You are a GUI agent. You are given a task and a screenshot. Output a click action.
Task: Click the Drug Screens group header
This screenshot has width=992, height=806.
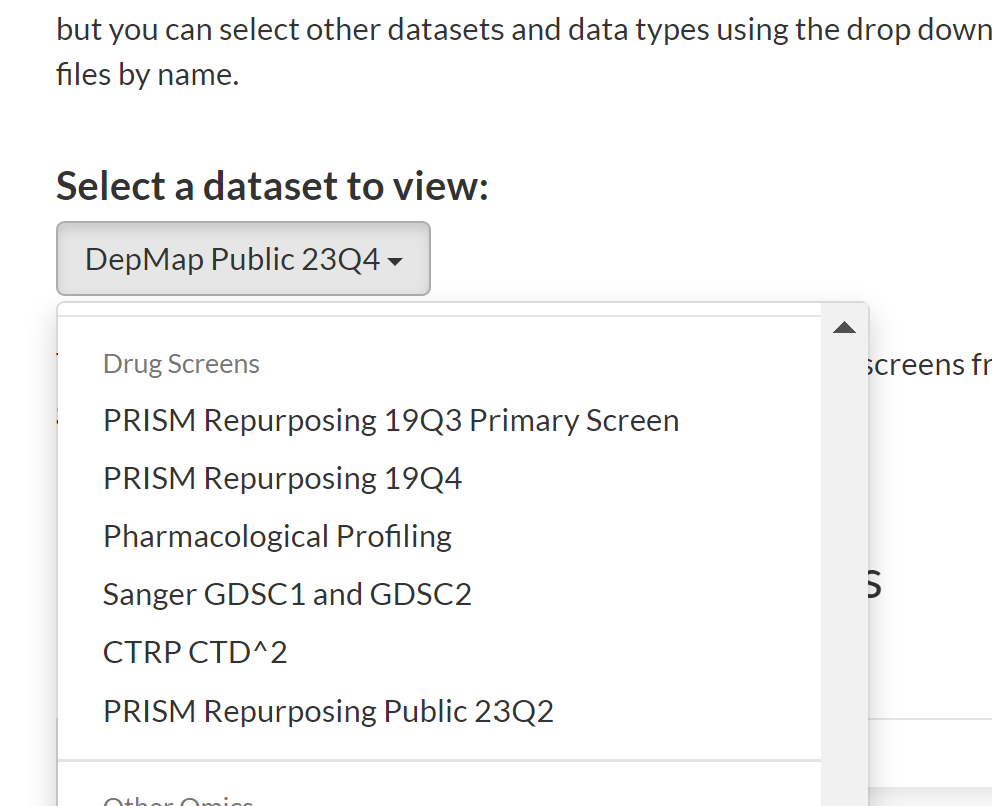182,364
